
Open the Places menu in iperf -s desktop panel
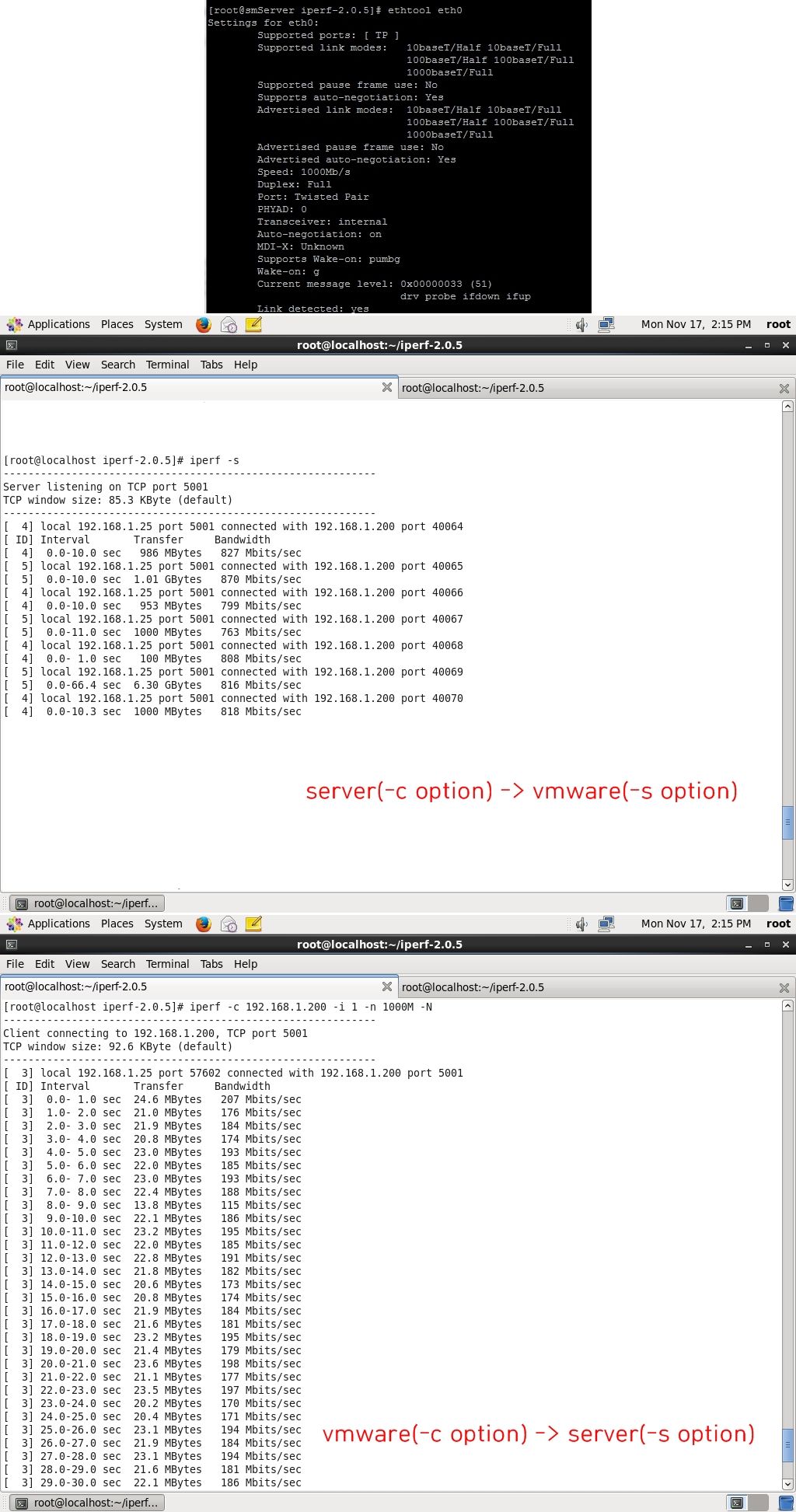[117, 325]
